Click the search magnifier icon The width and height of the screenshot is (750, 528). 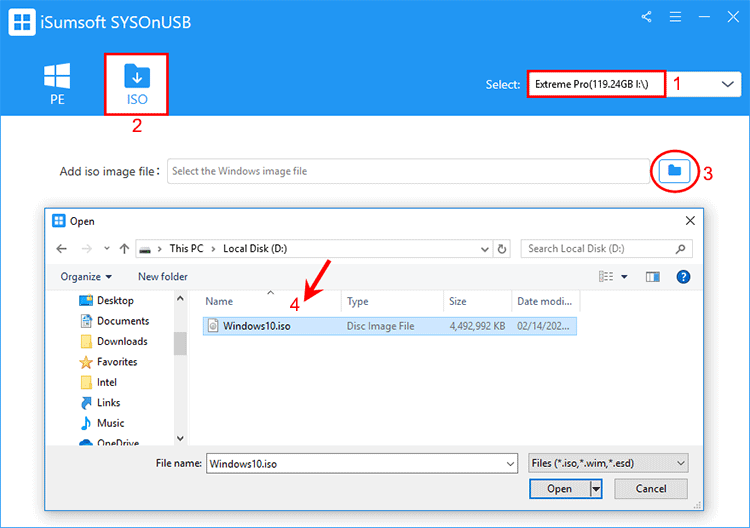681,249
